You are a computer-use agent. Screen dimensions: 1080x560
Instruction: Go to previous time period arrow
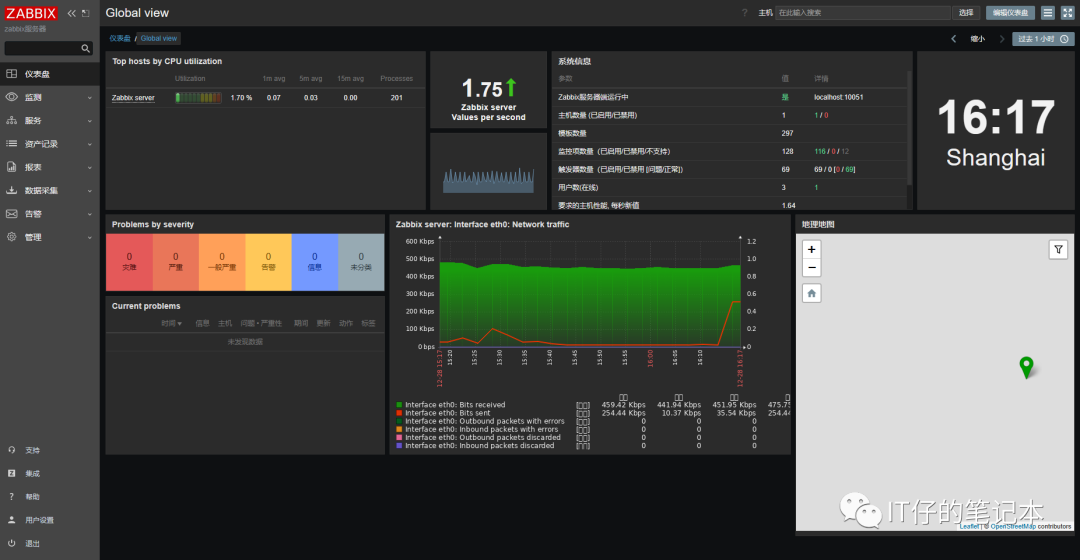click(x=954, y=39)
